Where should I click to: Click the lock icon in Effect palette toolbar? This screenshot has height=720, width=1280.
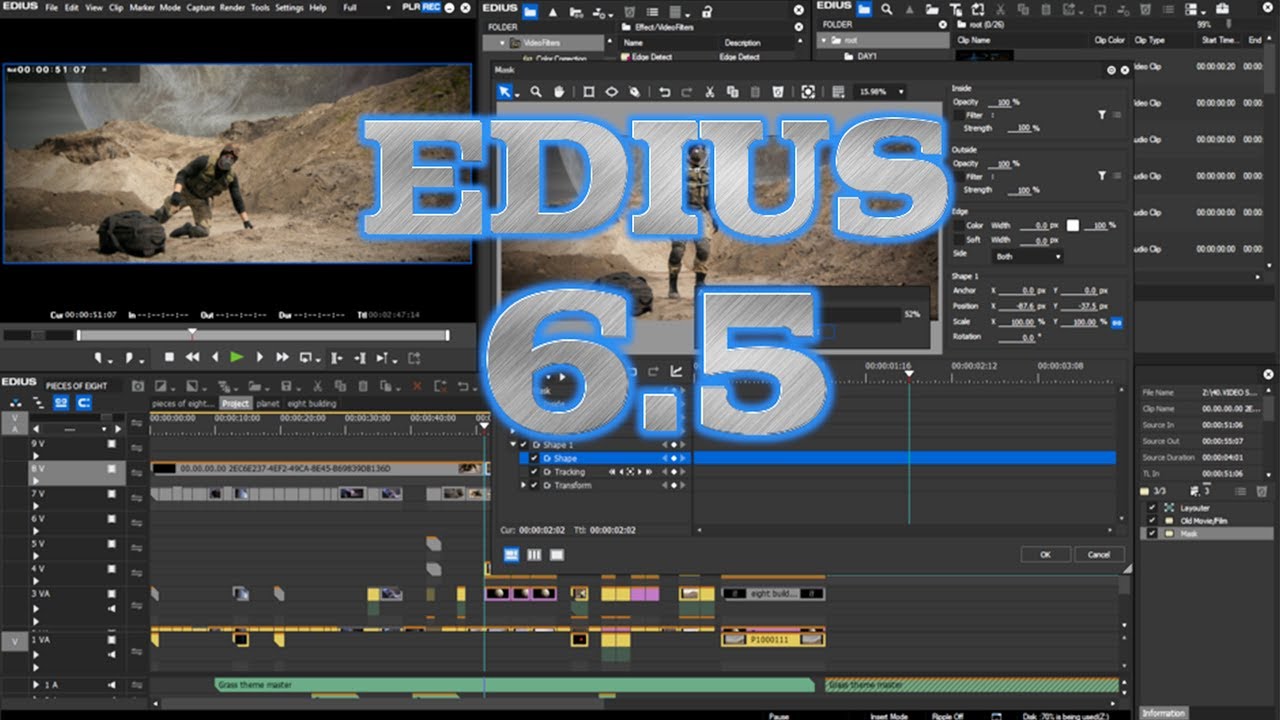707,11
